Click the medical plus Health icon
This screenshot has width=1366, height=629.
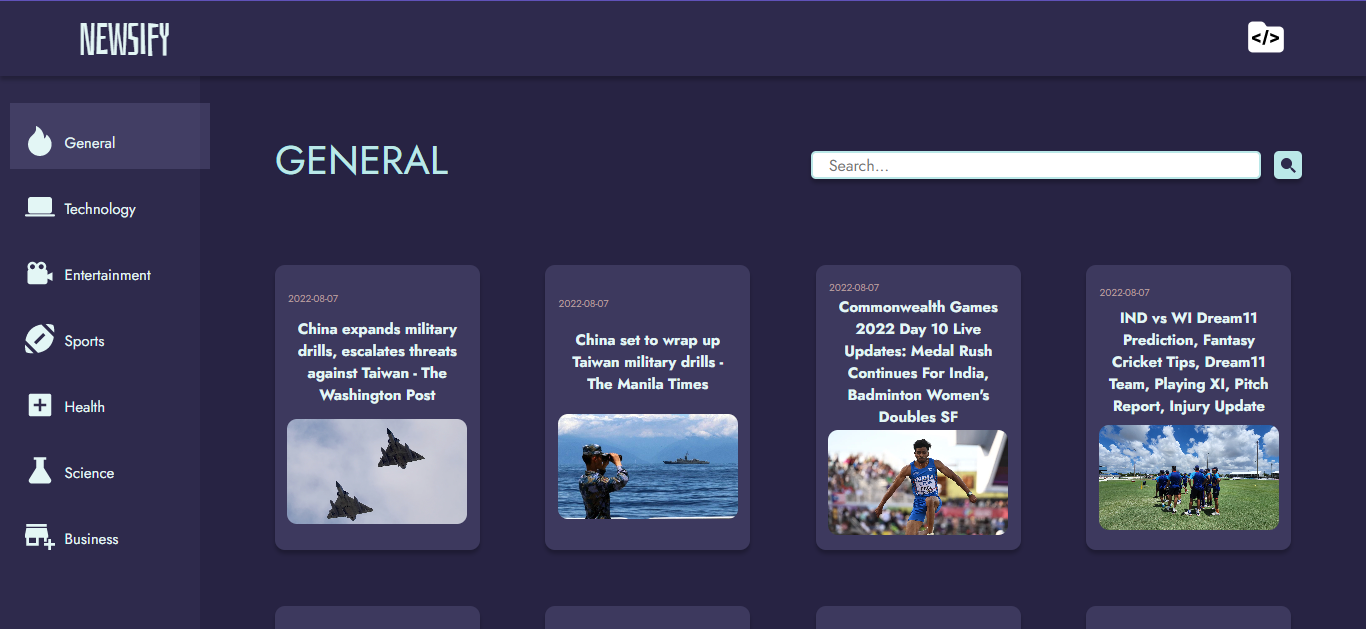(40, 405)
